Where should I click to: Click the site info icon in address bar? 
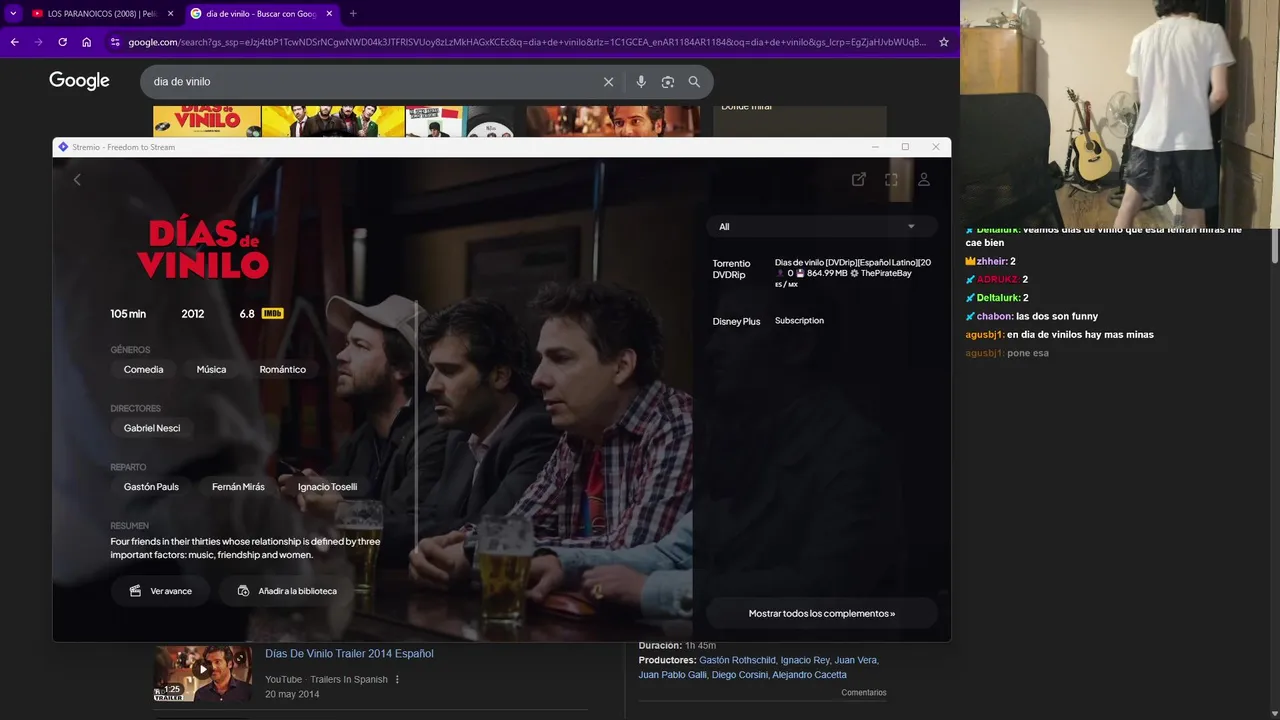(115, 42)
